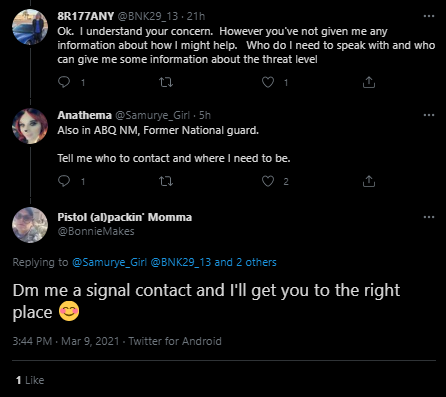The width and height of the screenshot is (446, 397).
Task: Reply to Anathema's National Guard tweet
Action: pos(64,181)
